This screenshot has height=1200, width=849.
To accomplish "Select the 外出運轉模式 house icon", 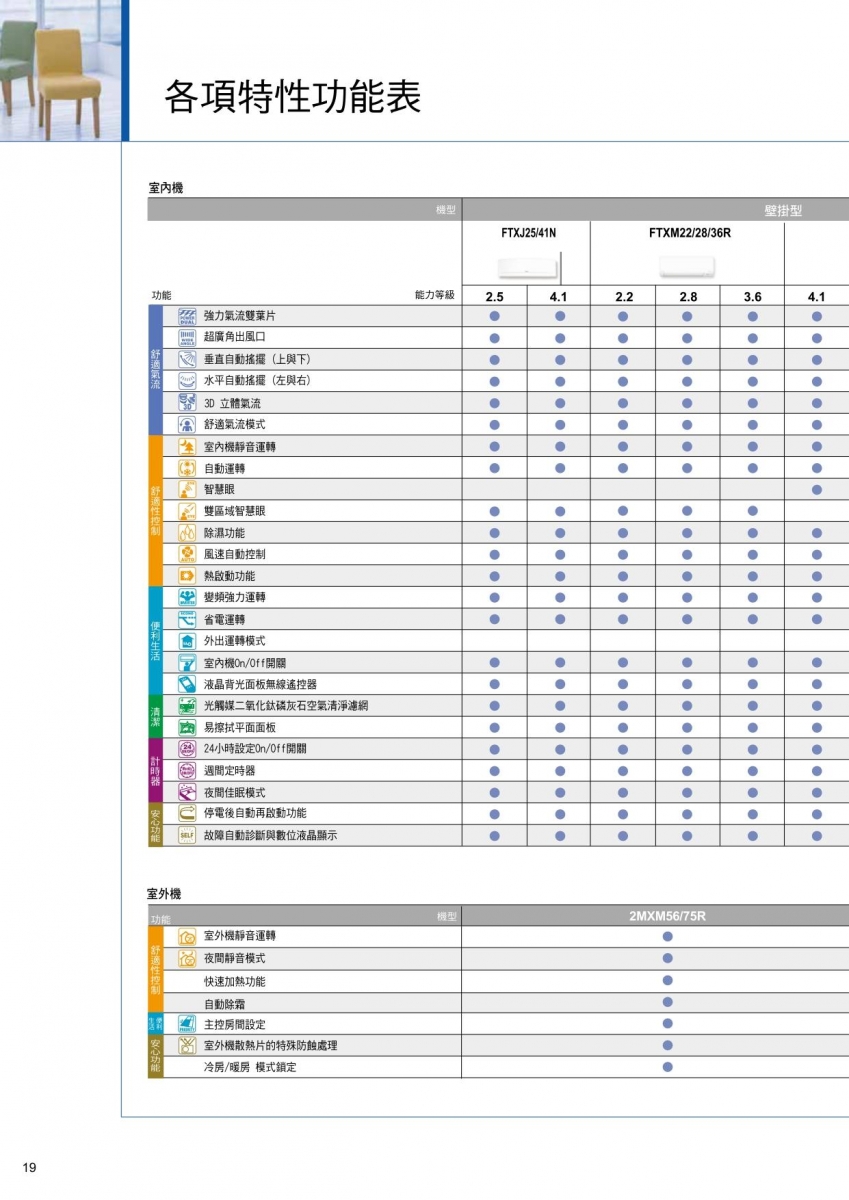I will (187, 641).
